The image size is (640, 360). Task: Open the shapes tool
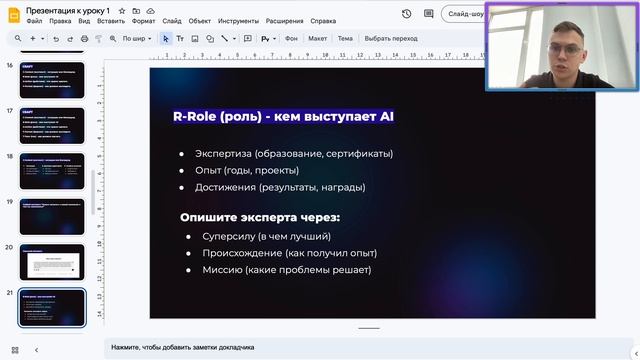coord(210,39)
